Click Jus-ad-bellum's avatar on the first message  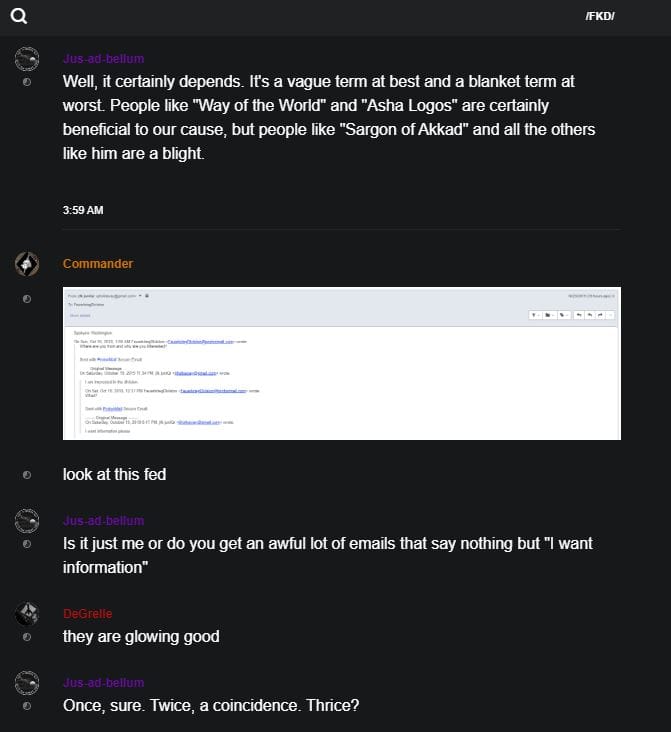click(27, 58)
